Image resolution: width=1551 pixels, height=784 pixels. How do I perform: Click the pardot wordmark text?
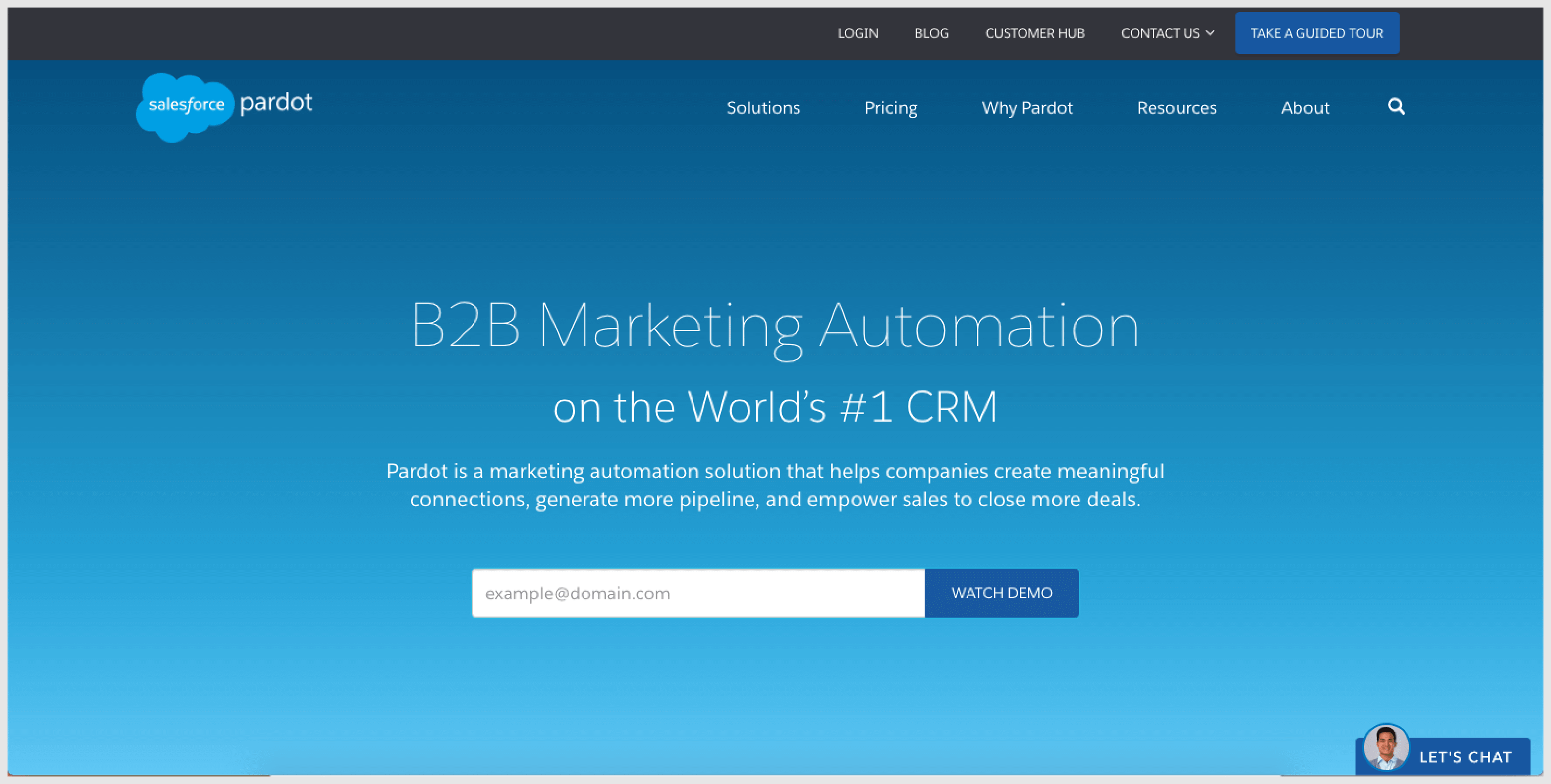pyautogui.click(x=276, y=103)
